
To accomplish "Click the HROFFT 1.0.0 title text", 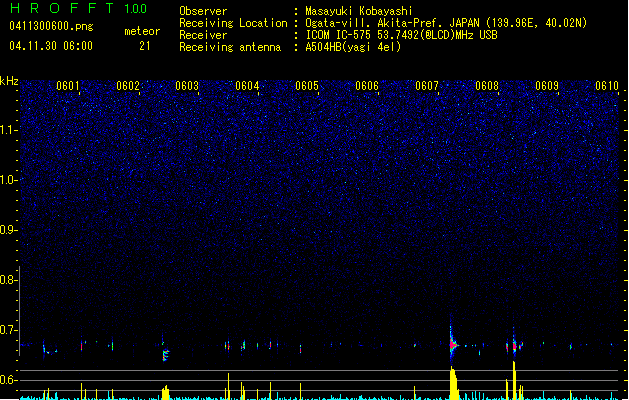I will (79, 8).
